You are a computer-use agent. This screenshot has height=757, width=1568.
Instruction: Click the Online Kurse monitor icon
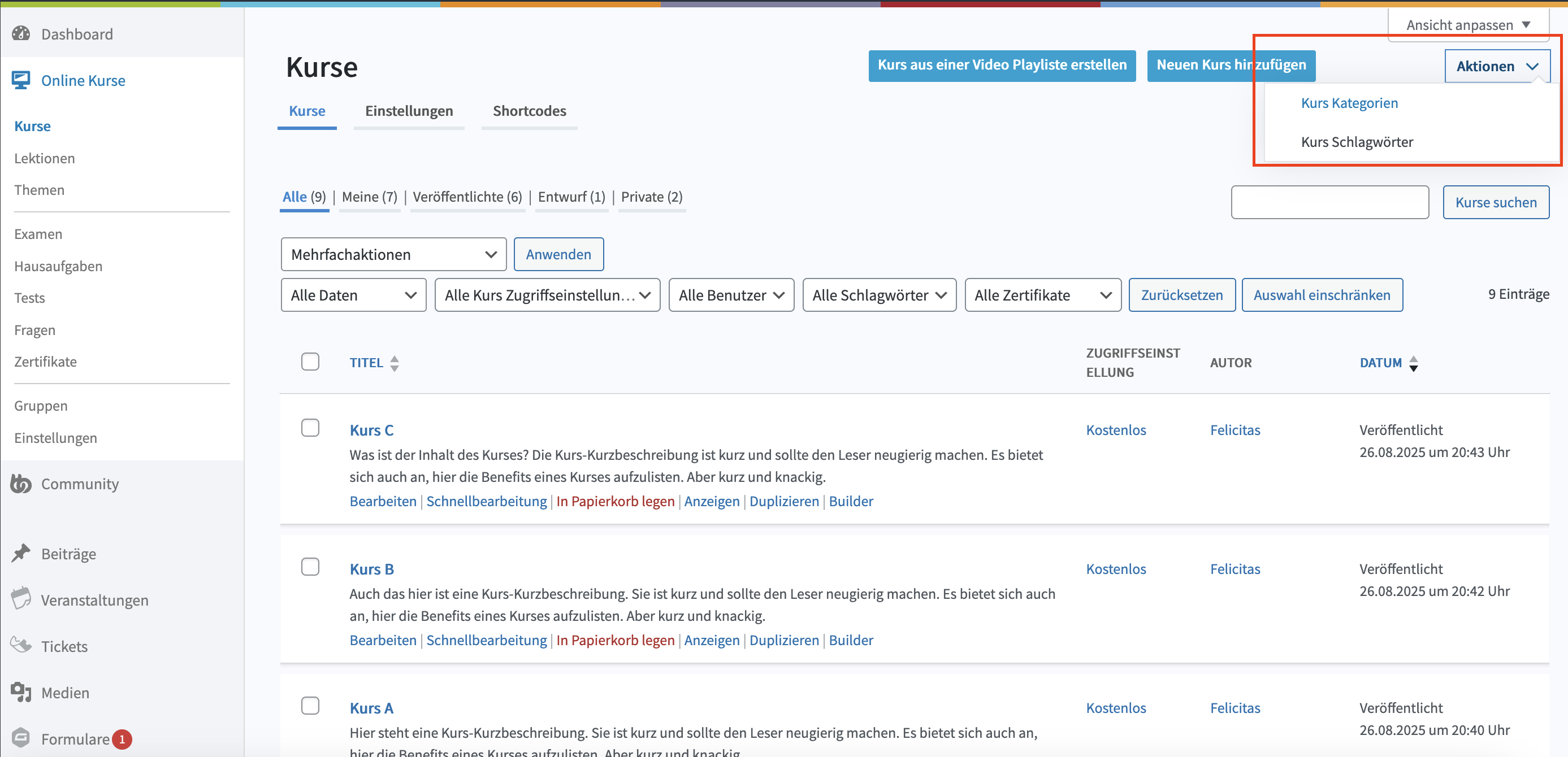coord(21,80)
